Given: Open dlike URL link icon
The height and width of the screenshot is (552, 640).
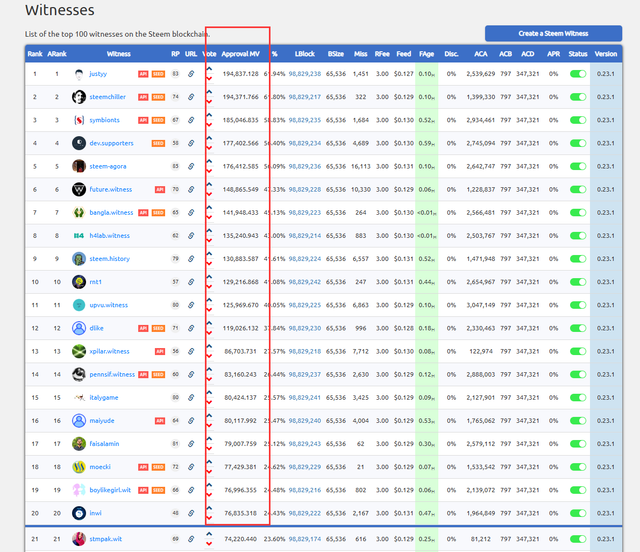Looking at the screenshot, I should [x=191, y=328].
